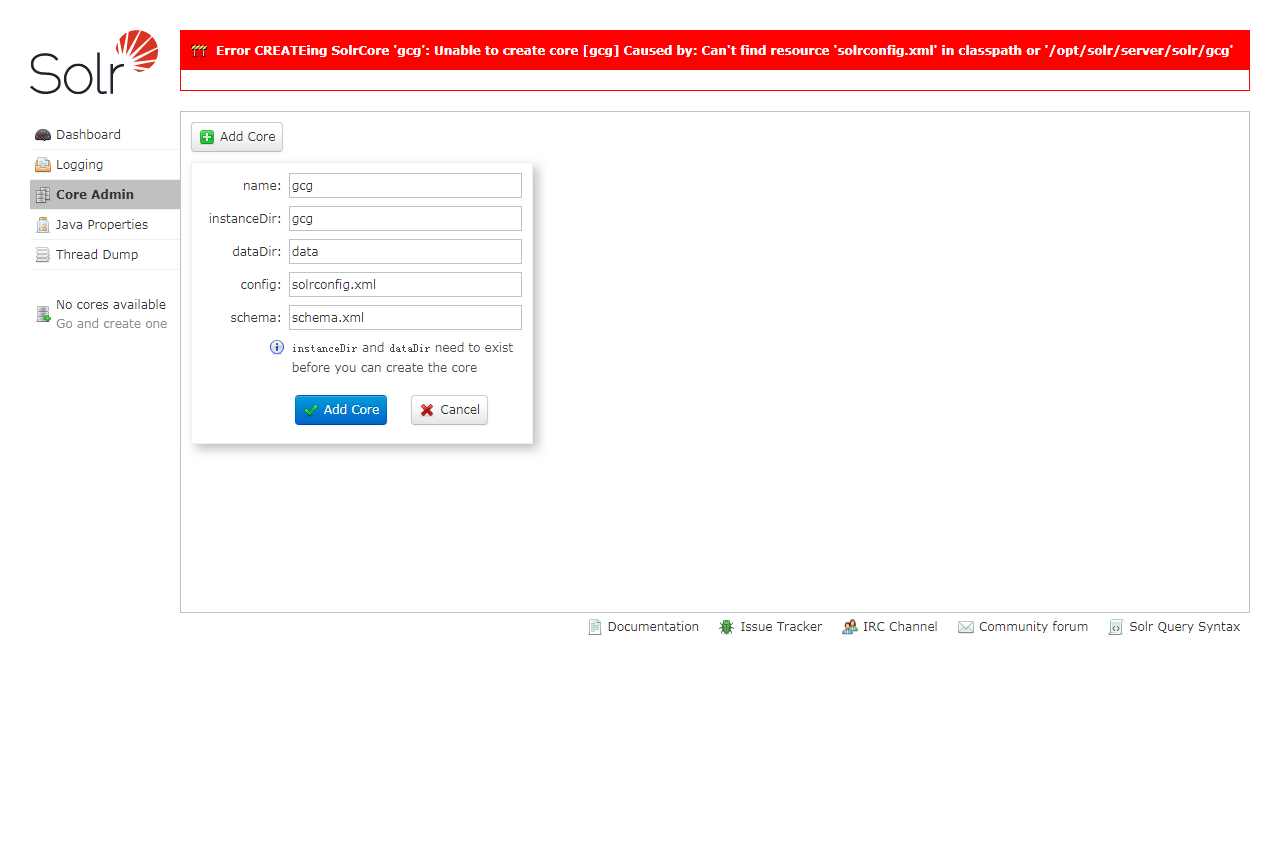Screen dimensions: 1280x864
Task: Click the Dashboard gauge icon
Action: [x=43, y=135]
